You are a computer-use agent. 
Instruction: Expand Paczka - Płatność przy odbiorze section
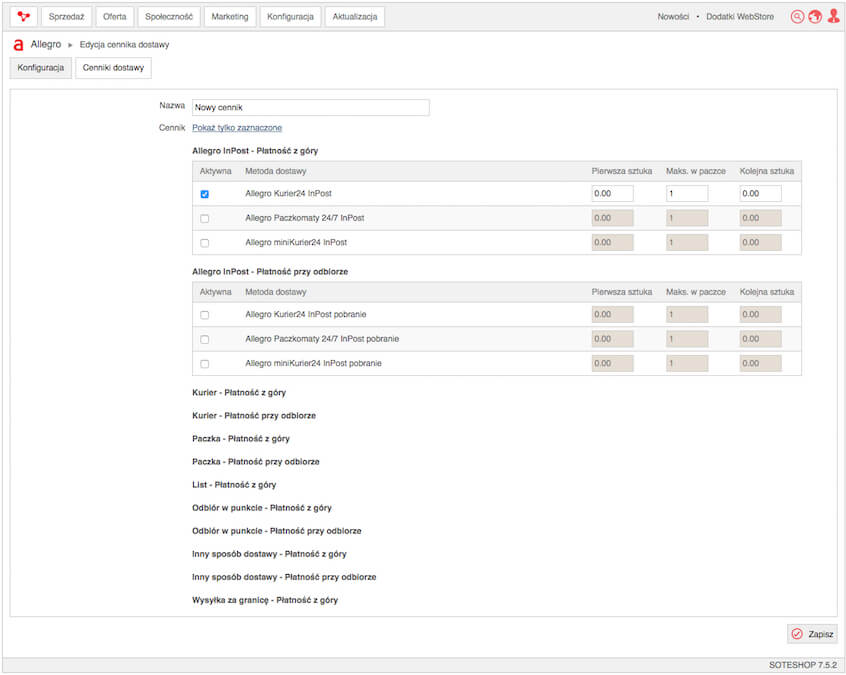coord(256,462)
